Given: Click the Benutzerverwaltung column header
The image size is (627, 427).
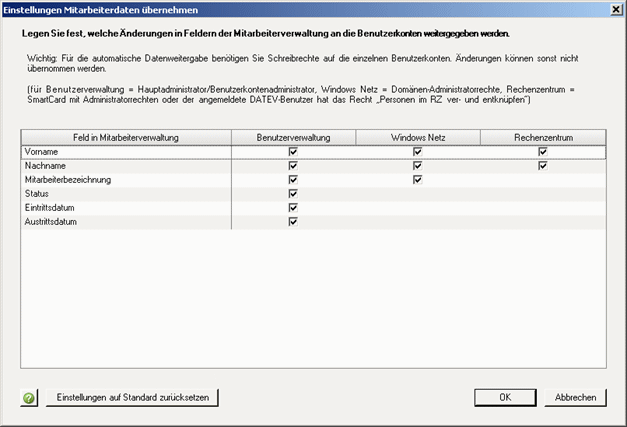Looking at the screenshot, I should [x=294, y=138].
